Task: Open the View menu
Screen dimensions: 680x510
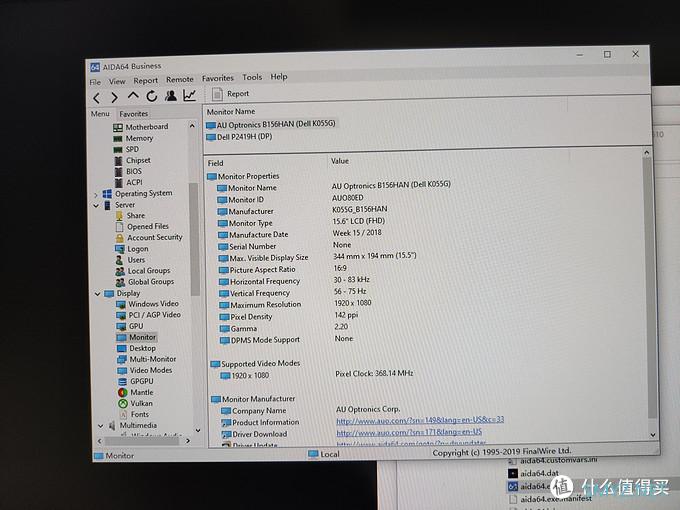Action: click(117, 81)
